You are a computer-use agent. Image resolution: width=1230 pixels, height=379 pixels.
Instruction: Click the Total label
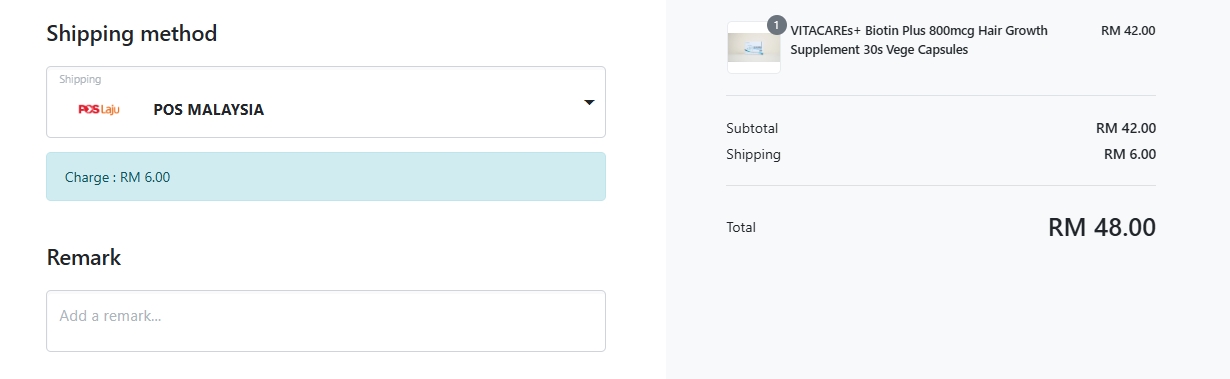click(741, 228)
